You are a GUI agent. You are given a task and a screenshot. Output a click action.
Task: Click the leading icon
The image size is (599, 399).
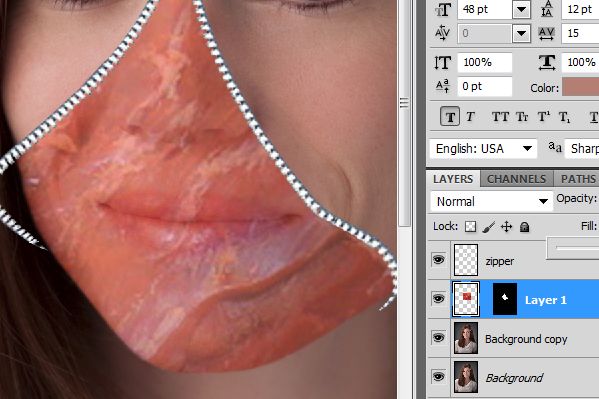tap(547, 9)
